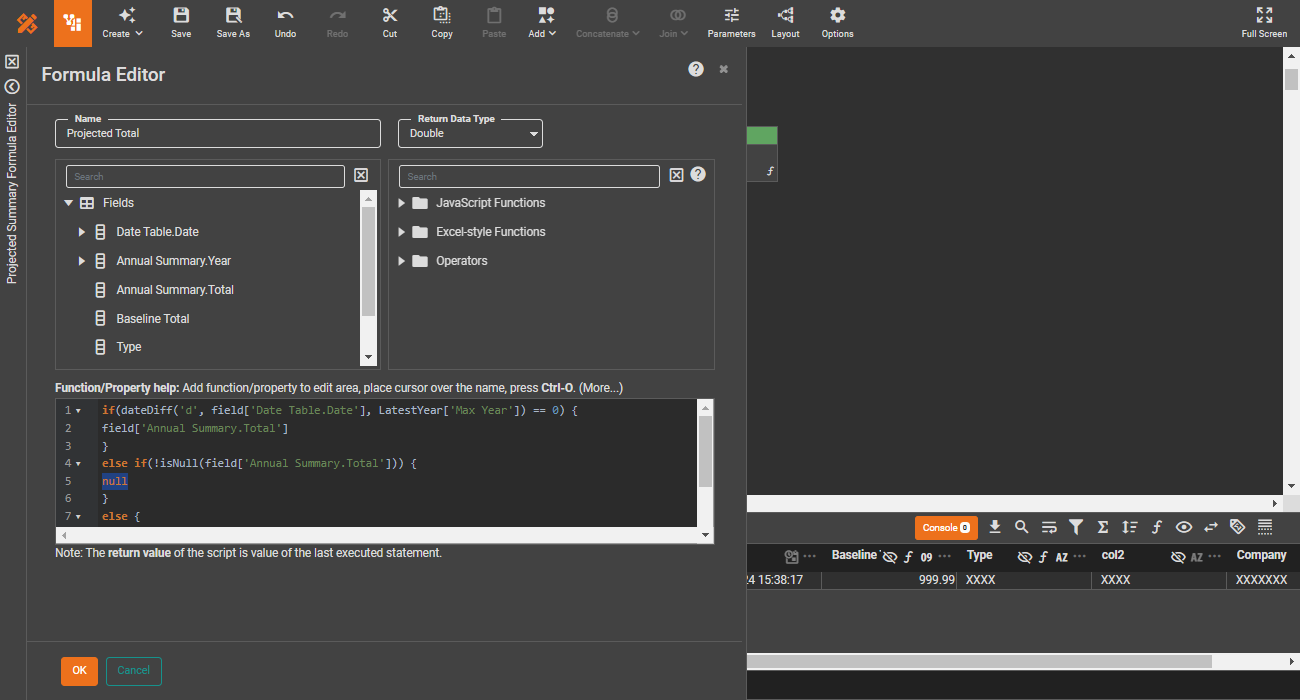Click the Cancel button
This screenshot has width=1300, height=700.
point(133,671)
